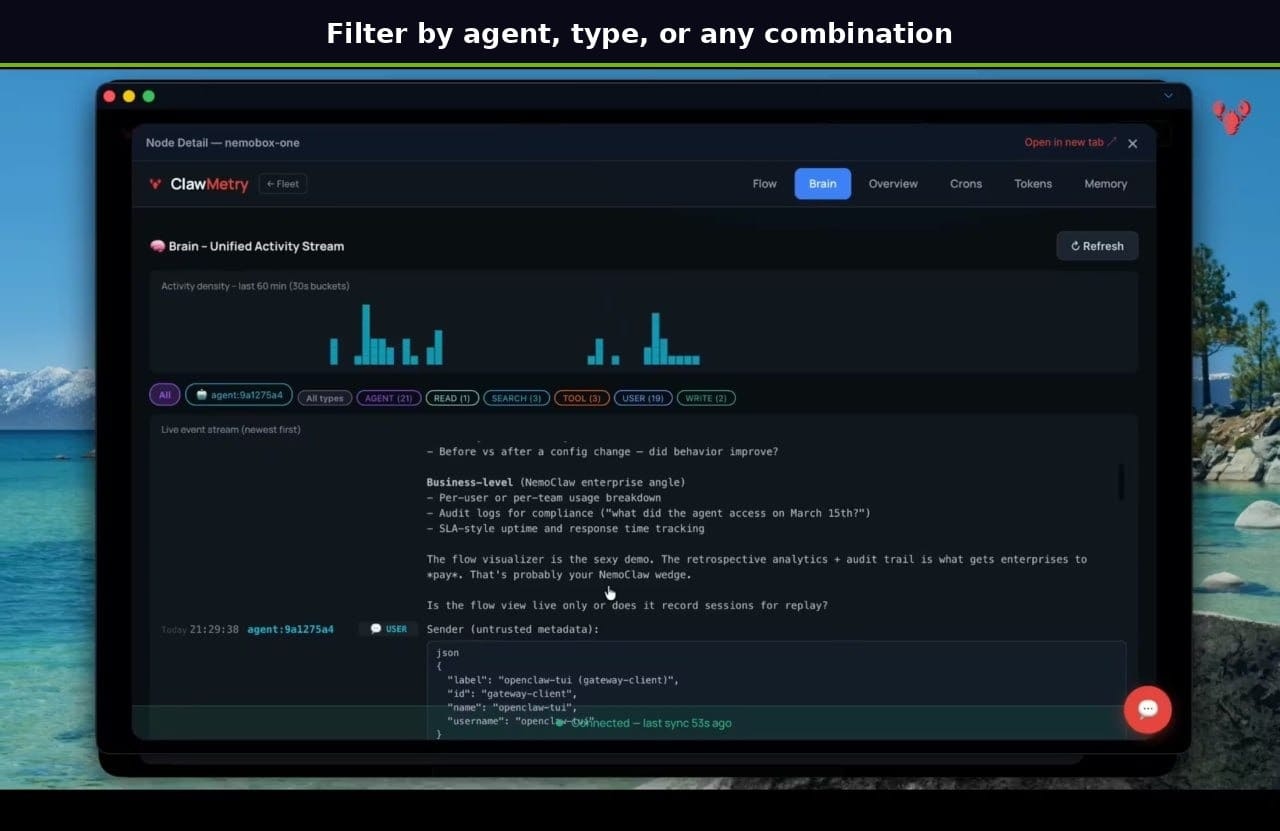Filter events by USER (19)
Image resolution: width=1280 pixels, height=831 pixels.
[643, 398]
